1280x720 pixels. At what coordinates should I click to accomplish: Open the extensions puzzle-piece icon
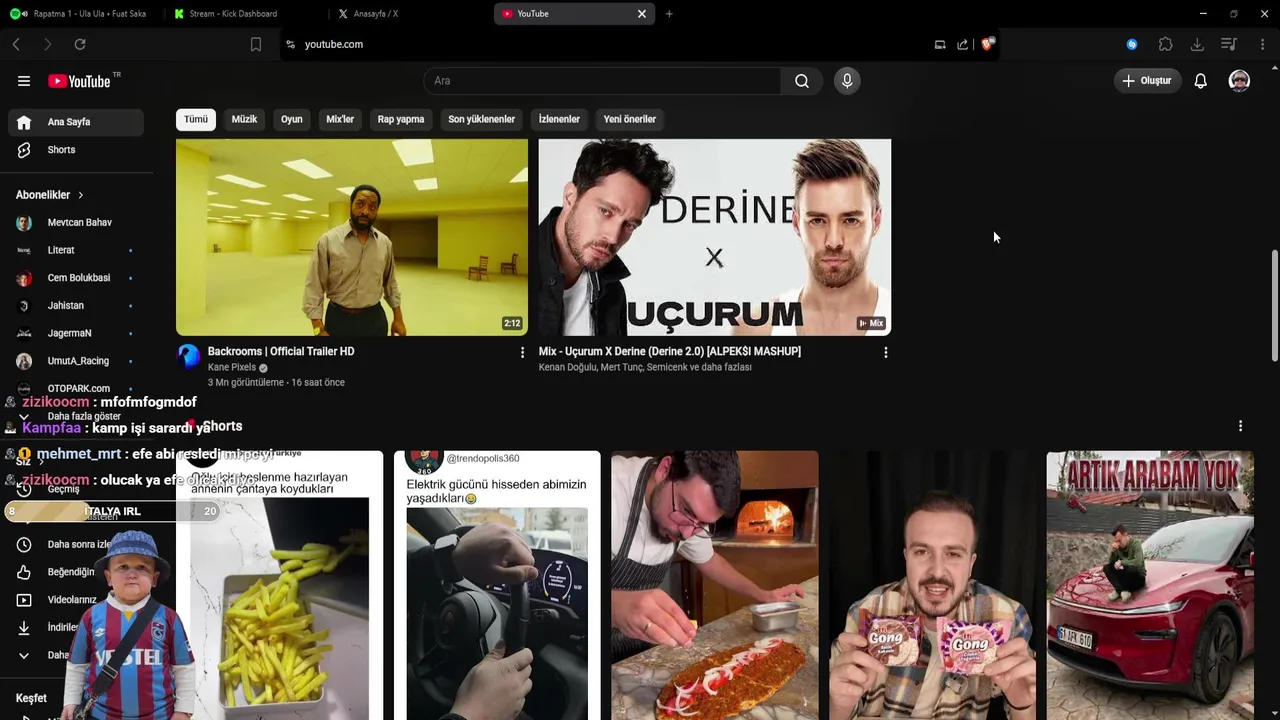click(x=1166, y=44)
